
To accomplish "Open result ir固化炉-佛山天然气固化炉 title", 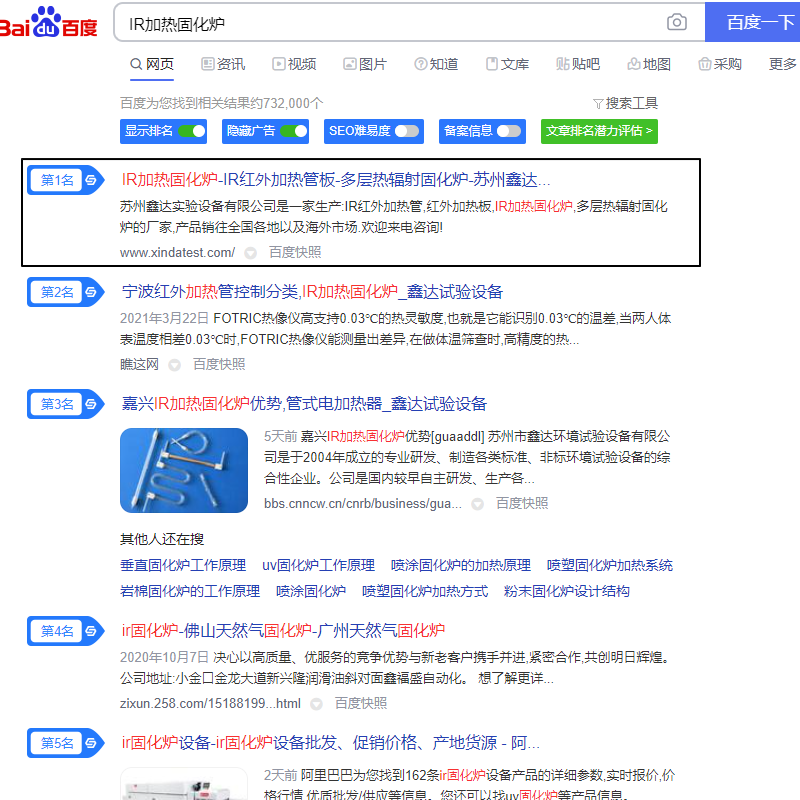I will point(283,631).
